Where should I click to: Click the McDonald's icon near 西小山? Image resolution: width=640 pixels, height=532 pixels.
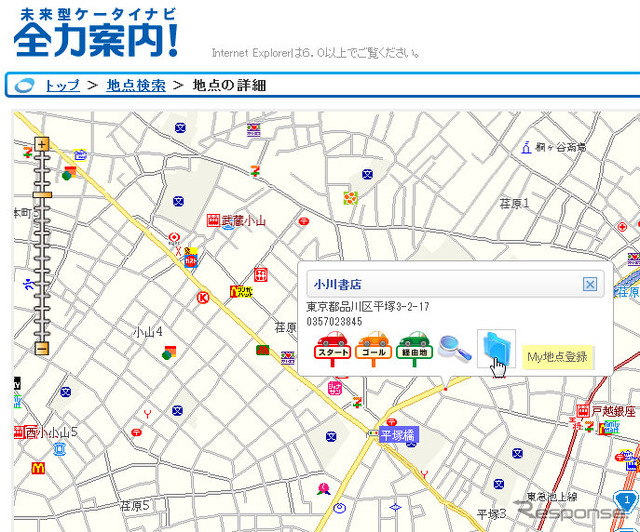coord(38,468)
